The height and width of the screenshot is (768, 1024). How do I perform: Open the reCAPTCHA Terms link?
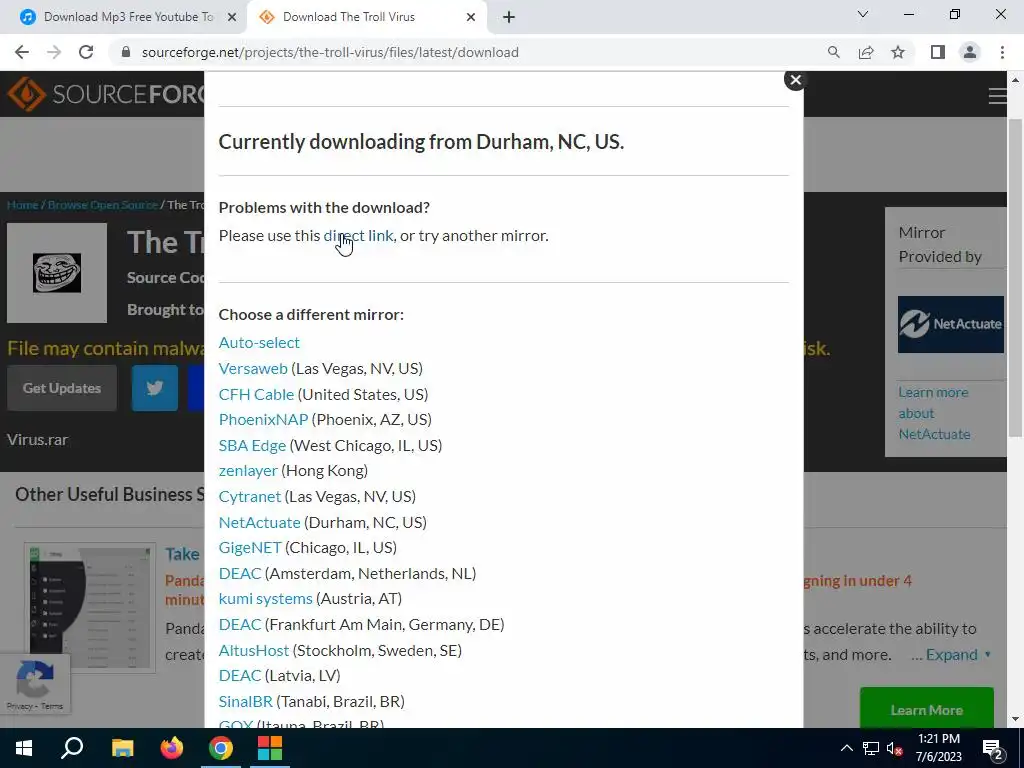click(52, 706)
